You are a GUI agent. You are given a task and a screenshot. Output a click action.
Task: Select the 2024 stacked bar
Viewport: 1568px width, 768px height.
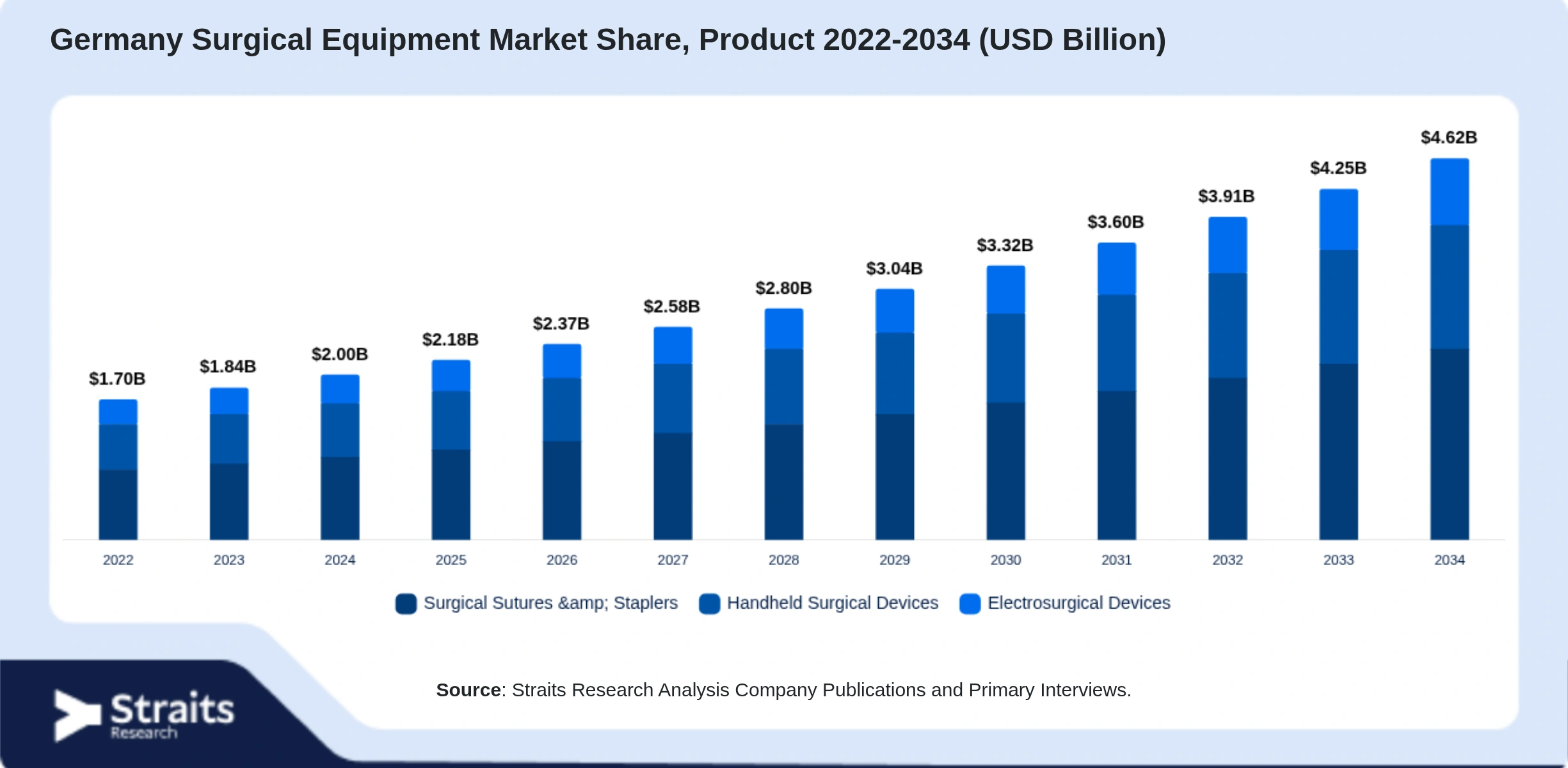point(340,458)
